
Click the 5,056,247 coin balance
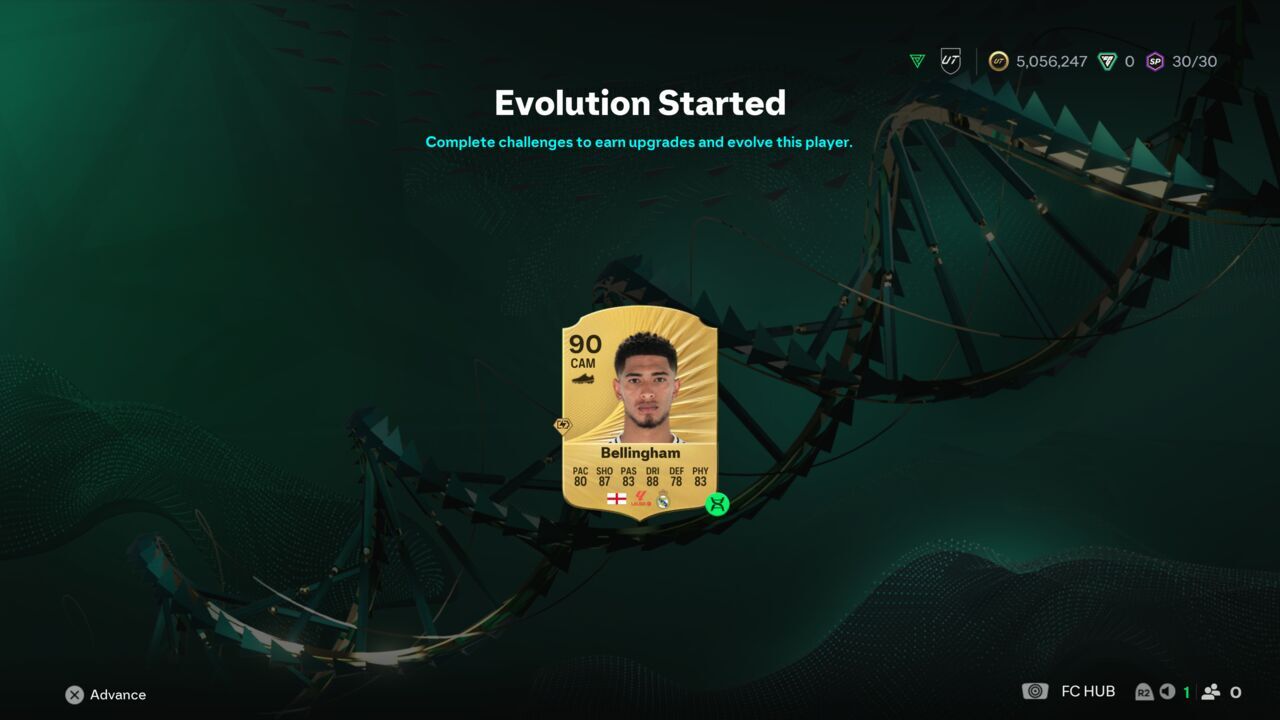1051,62
